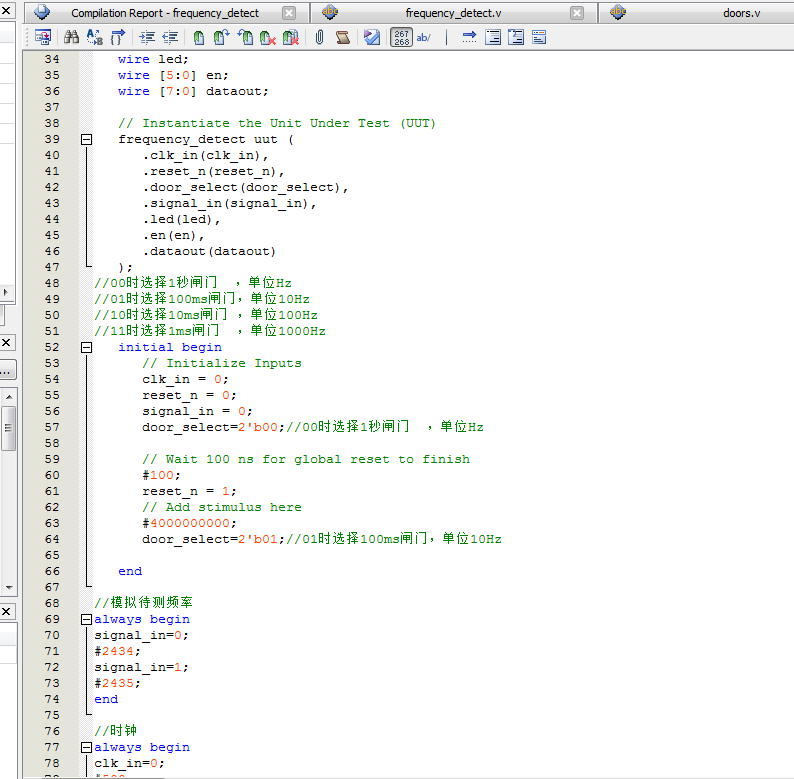Click the paperclip Insert File icon
This screenshot has width=794, height=779.
click(319, 37)
